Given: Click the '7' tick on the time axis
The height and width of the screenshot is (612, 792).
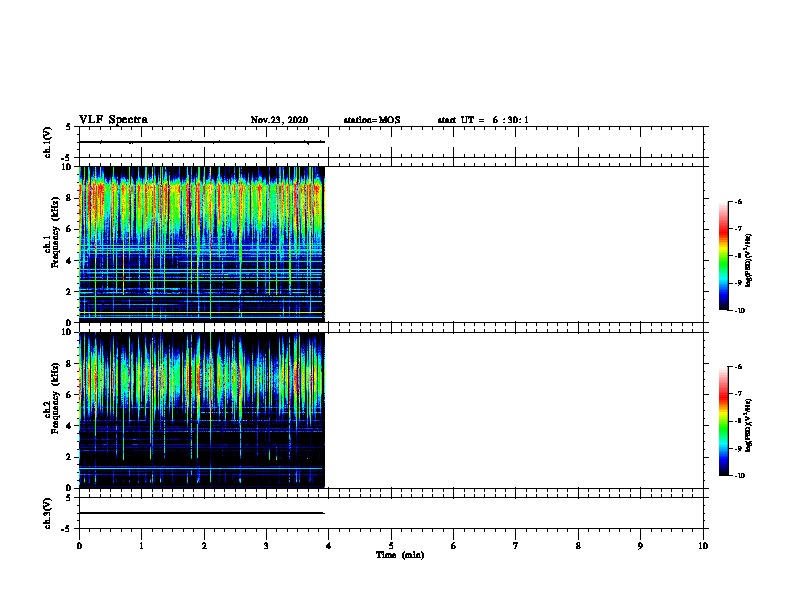Looking at the screenshot, I should (516, 546).
